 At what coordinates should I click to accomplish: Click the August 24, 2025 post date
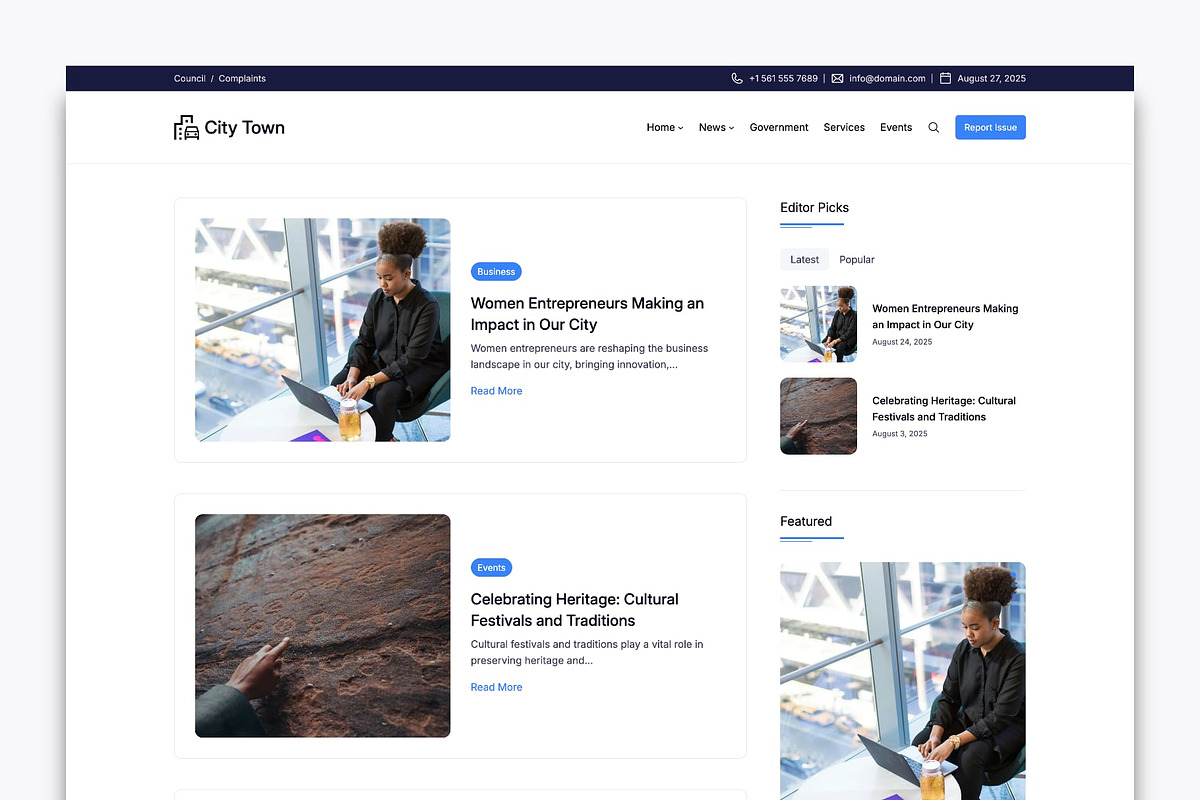[902, 342]
